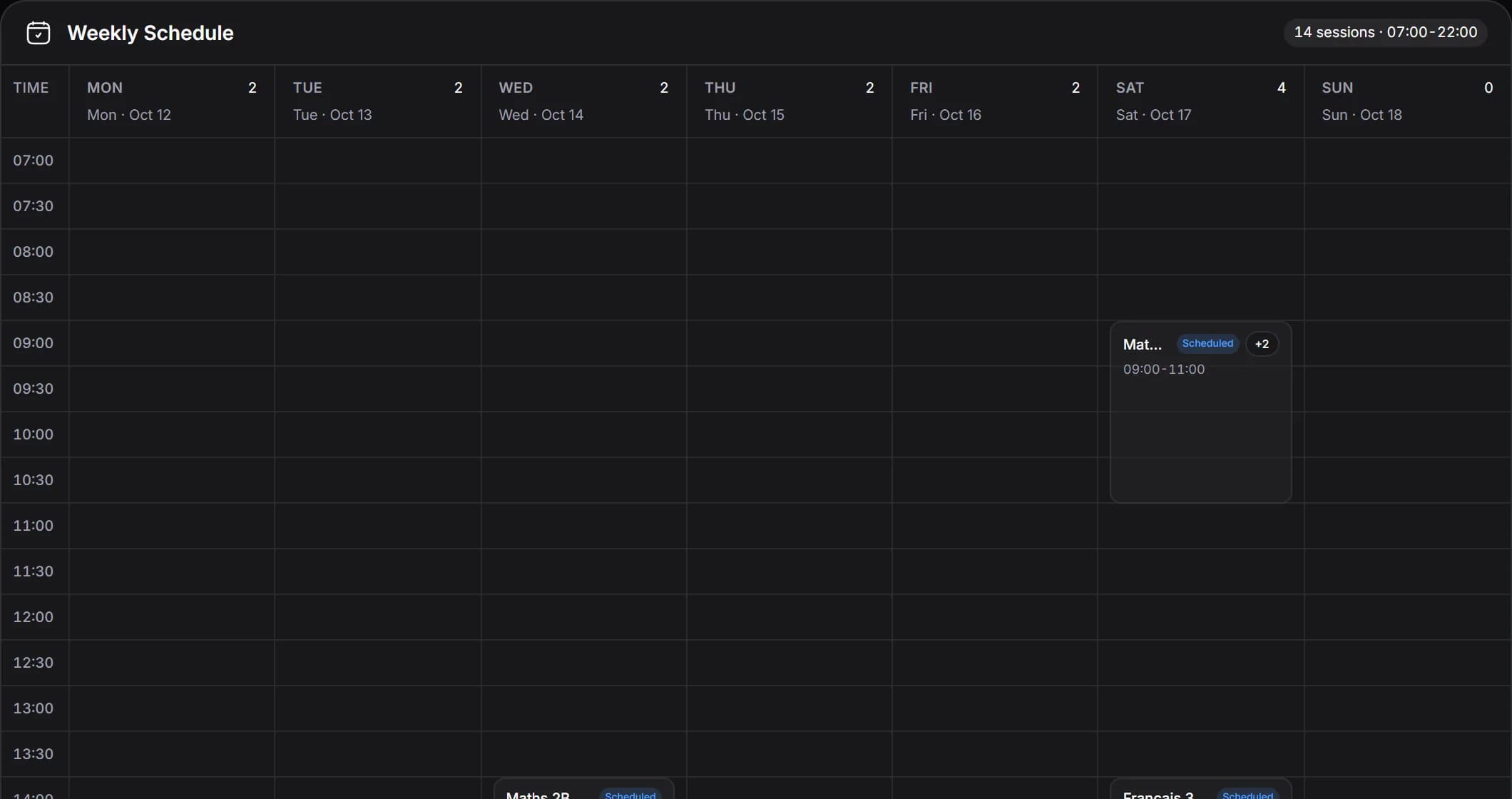Click the TIME column header
Viewport: 1512px width, 799px height.
31,88
